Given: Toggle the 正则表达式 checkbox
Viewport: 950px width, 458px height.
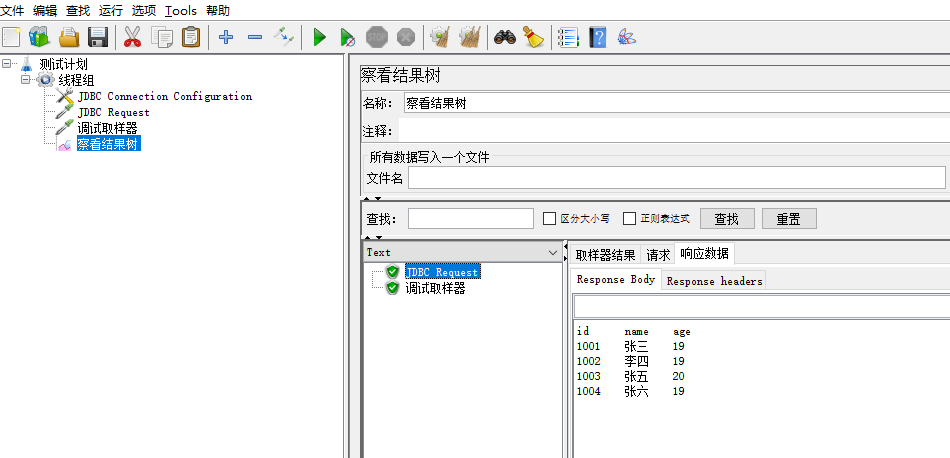Looking at the screenshot, I should pyautogui.click(x=630, y=219).
